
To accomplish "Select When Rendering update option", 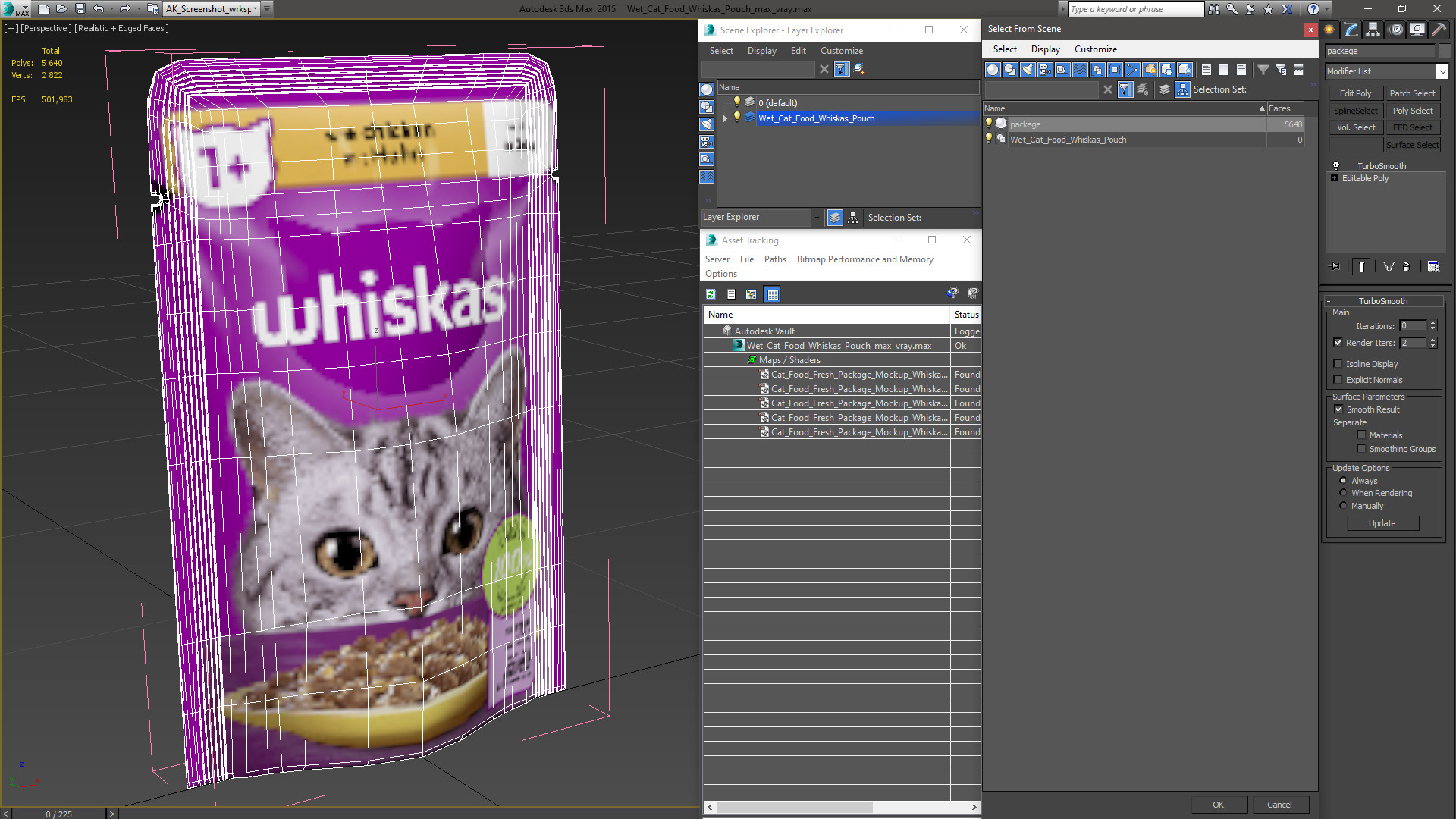I will 1343,493.
